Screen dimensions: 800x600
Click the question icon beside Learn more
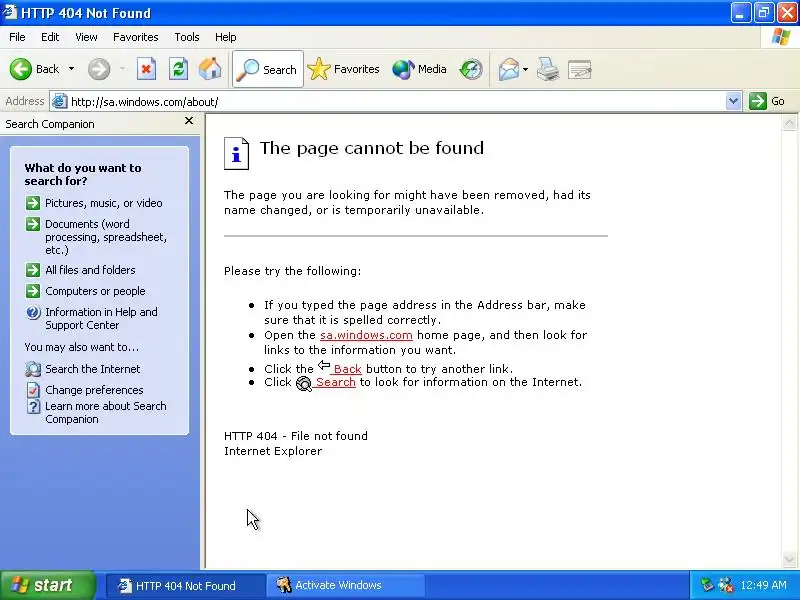(33, 407)
